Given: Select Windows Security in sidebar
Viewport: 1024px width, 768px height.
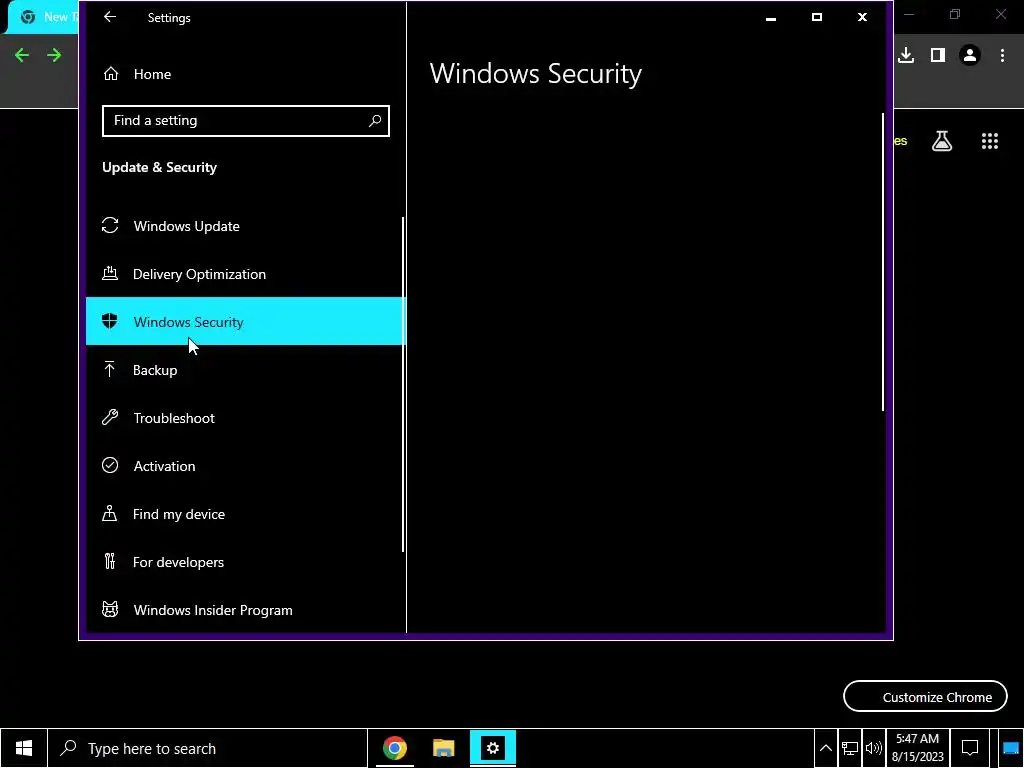Looking at the screenshot, I should (x=246, y=321).
